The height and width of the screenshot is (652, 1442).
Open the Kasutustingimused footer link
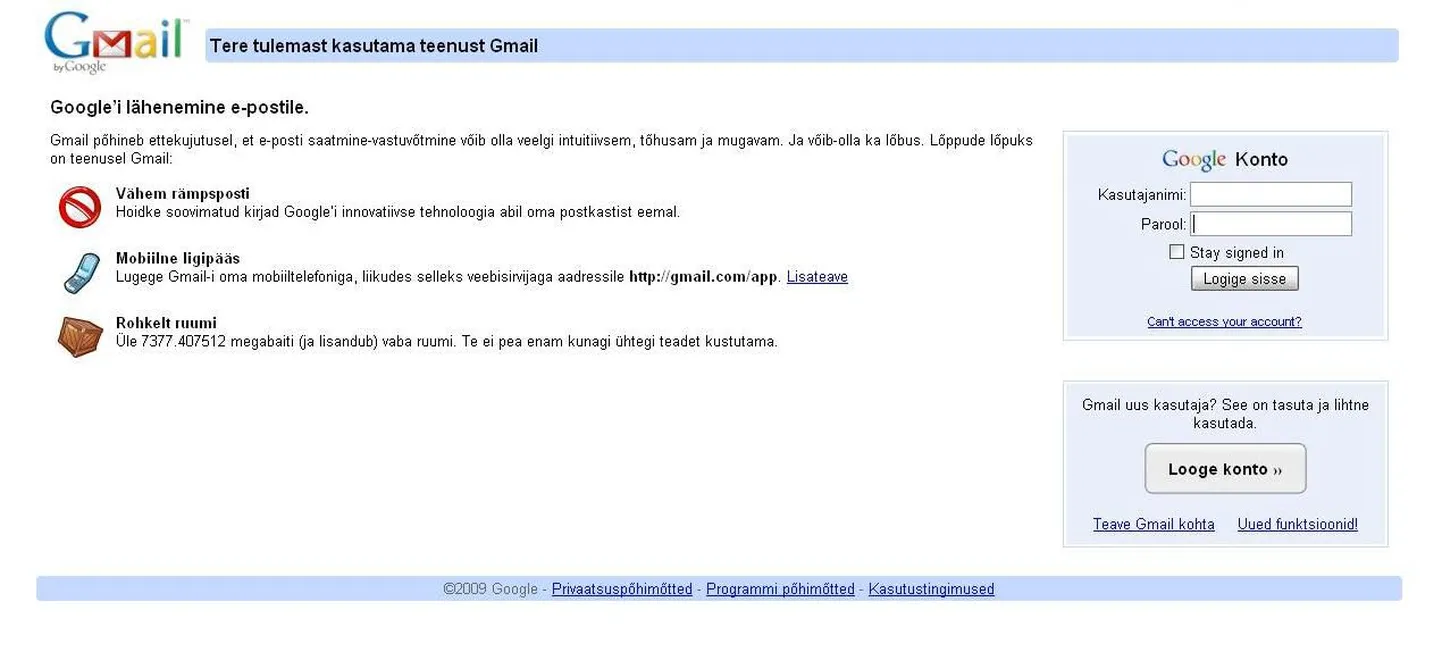click(931, 590)
